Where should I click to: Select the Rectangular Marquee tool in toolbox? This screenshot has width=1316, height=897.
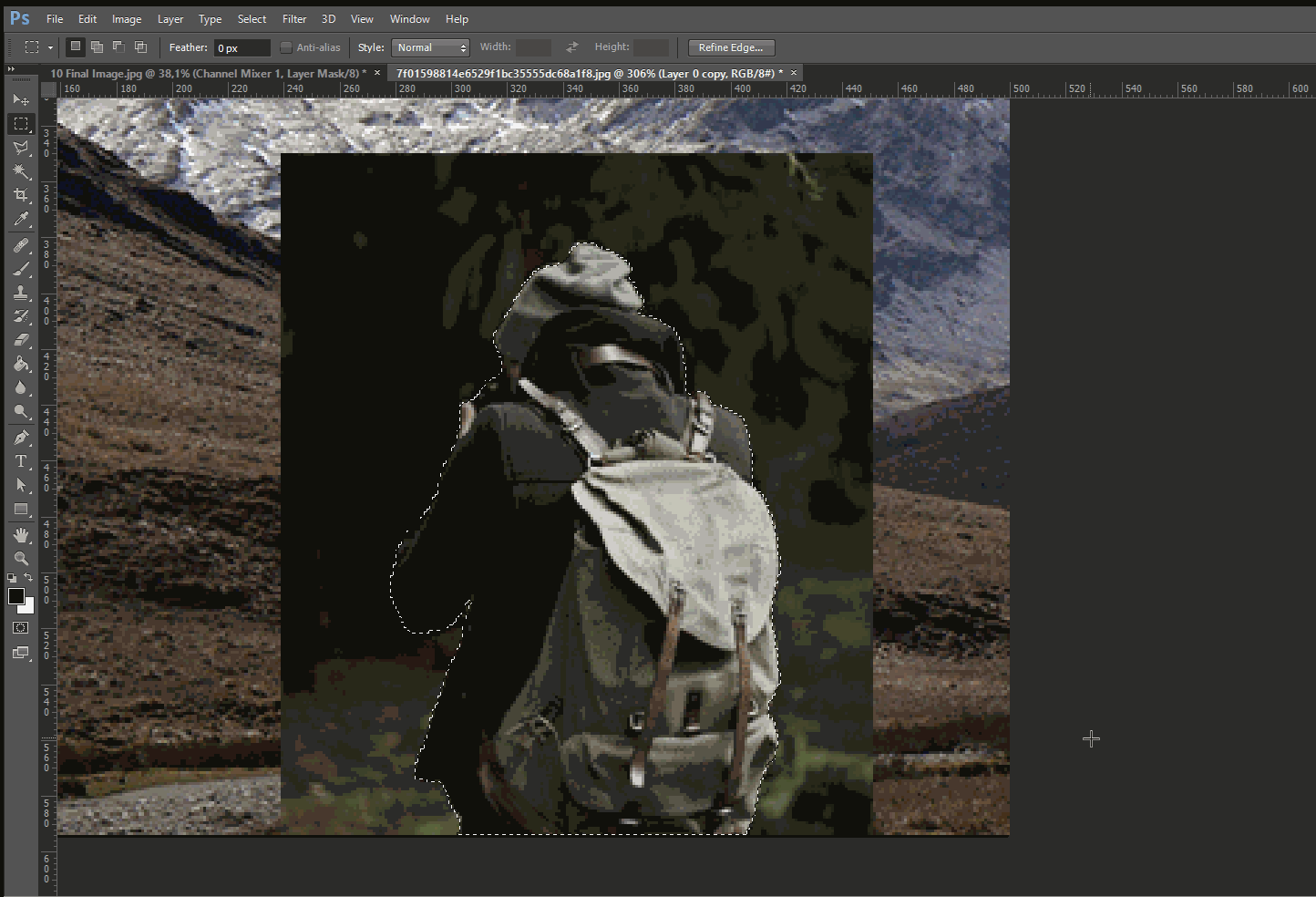point(21,123)
